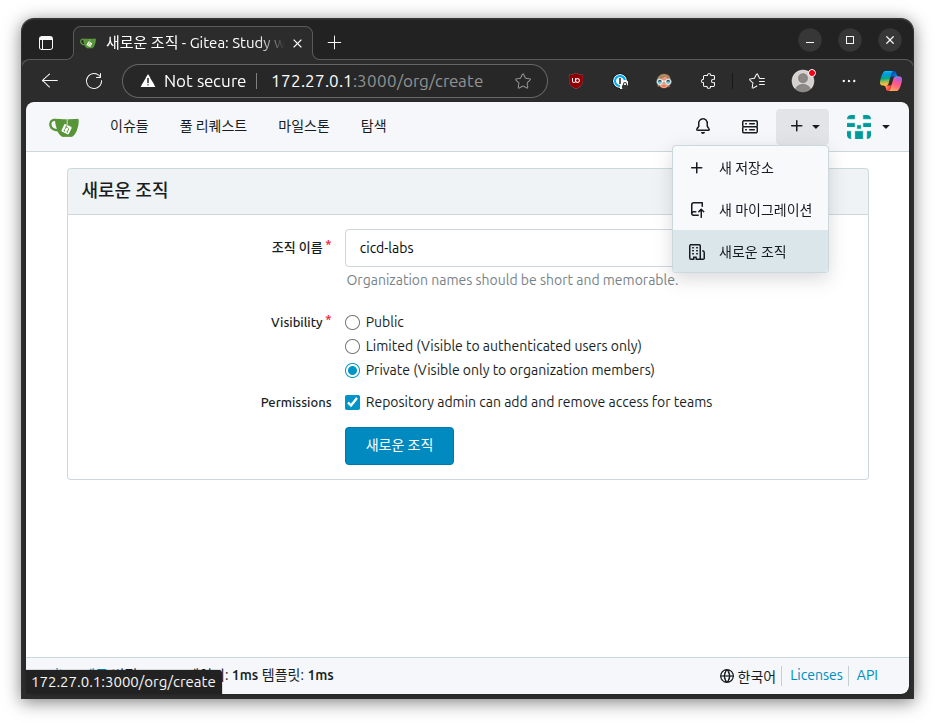This screenshot has width=935, height=723.
Task: Reload the page with refresh icon
Action: point(94,81)
